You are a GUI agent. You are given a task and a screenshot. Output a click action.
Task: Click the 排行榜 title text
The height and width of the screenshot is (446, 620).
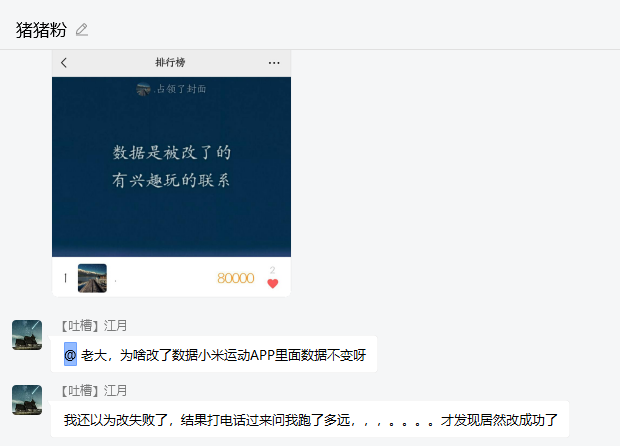coord(170,62)
